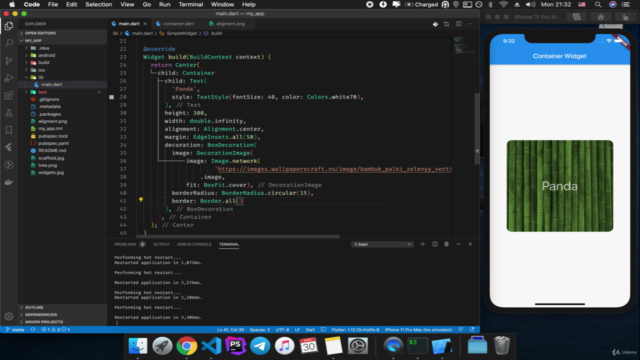
Task: Open scaffold.jpg in the explorer
Action: [51, 158]
